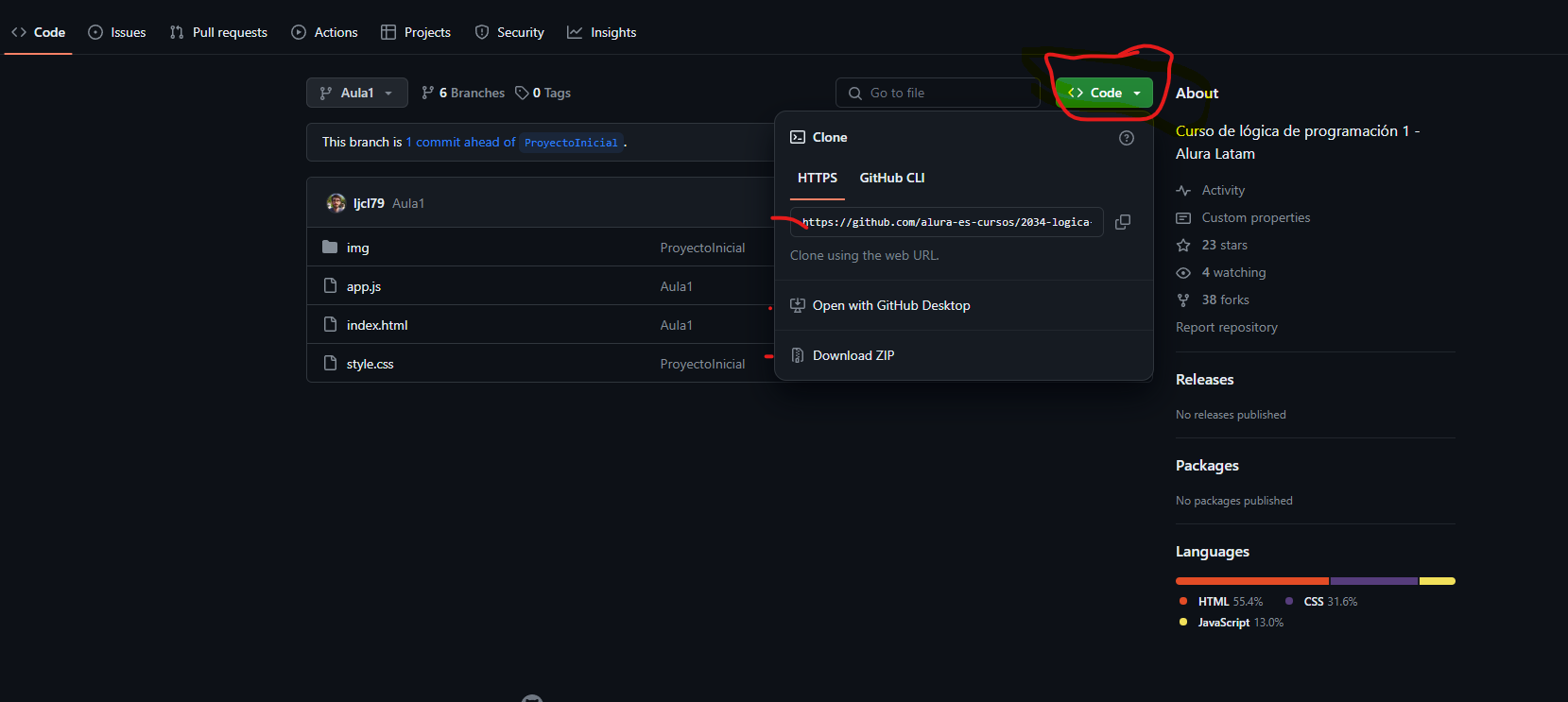Click the branch icon beside 6 Branches

[428, 93]
